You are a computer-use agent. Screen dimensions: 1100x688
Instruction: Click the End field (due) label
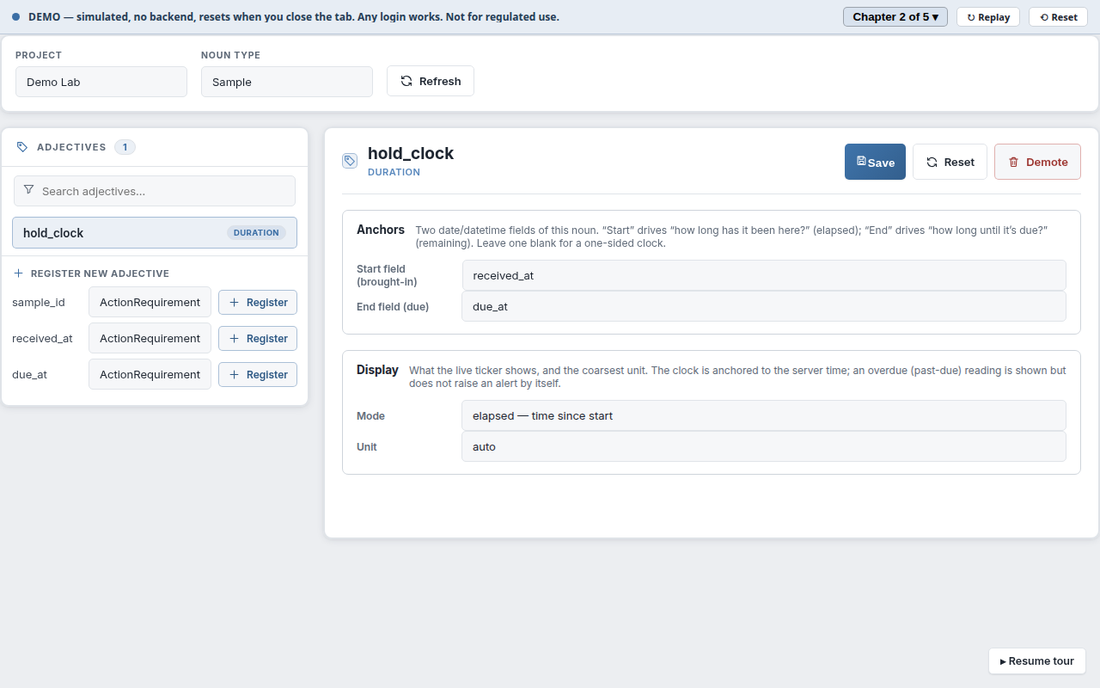(x=392, y=306)
